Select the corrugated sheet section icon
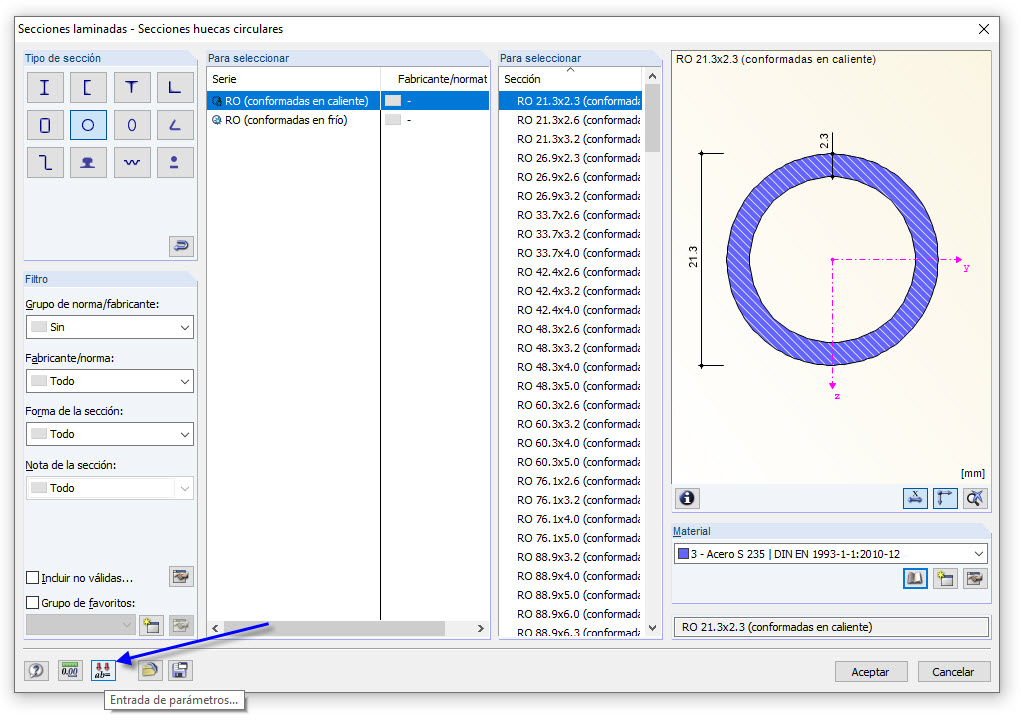 tap(132, 163)
